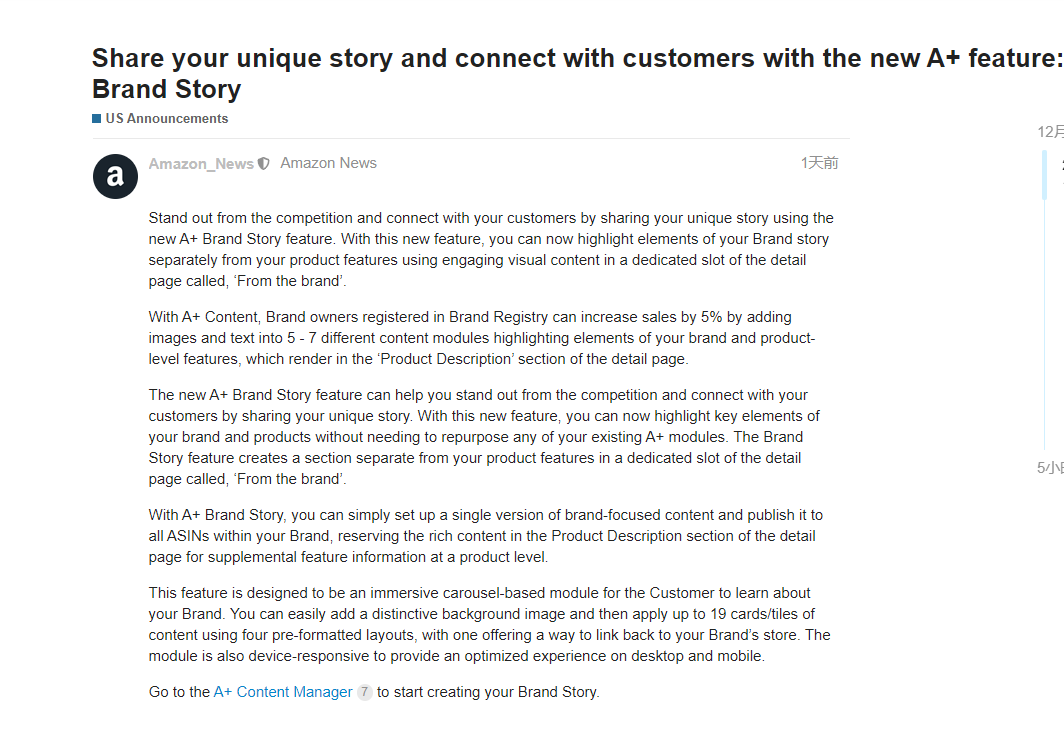Open the US Announcements category
The image size is (1064, 739).
point(166,118)
